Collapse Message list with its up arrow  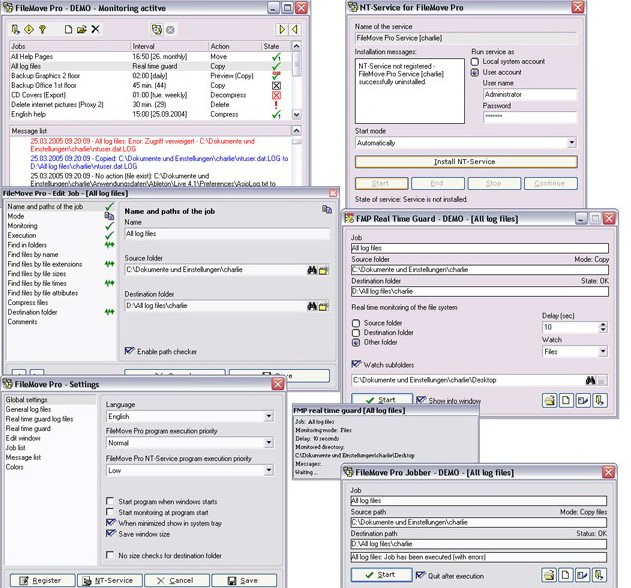[x=297, y=131]
